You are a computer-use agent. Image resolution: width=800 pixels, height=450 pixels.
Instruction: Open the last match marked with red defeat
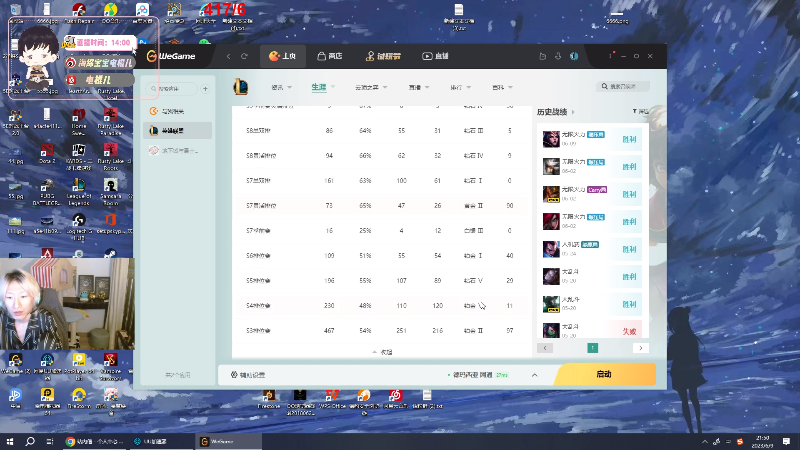pos(592,331)
